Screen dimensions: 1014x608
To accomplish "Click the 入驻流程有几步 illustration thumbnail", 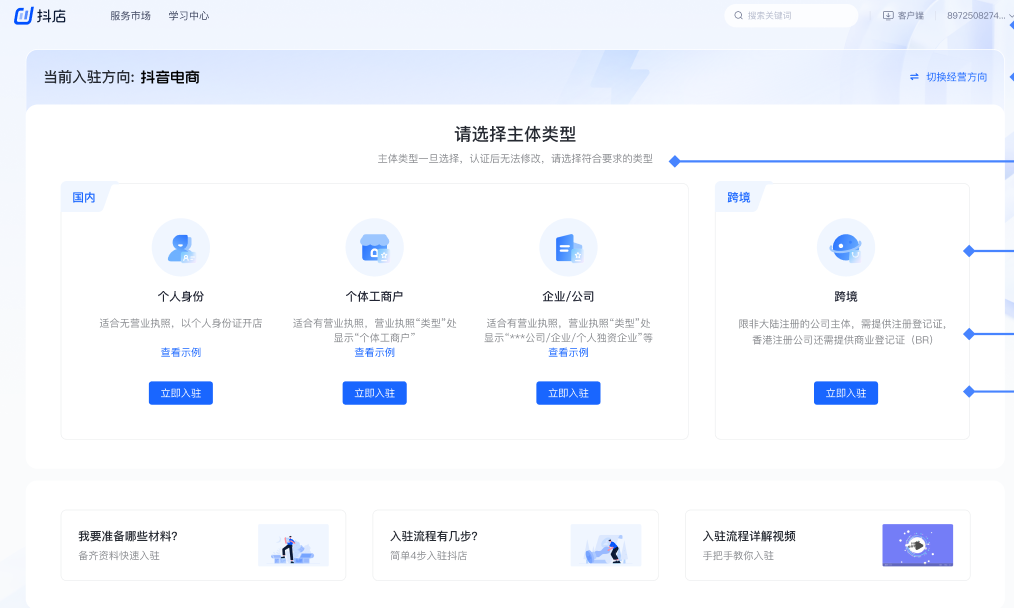I will [x=606, y=545].
